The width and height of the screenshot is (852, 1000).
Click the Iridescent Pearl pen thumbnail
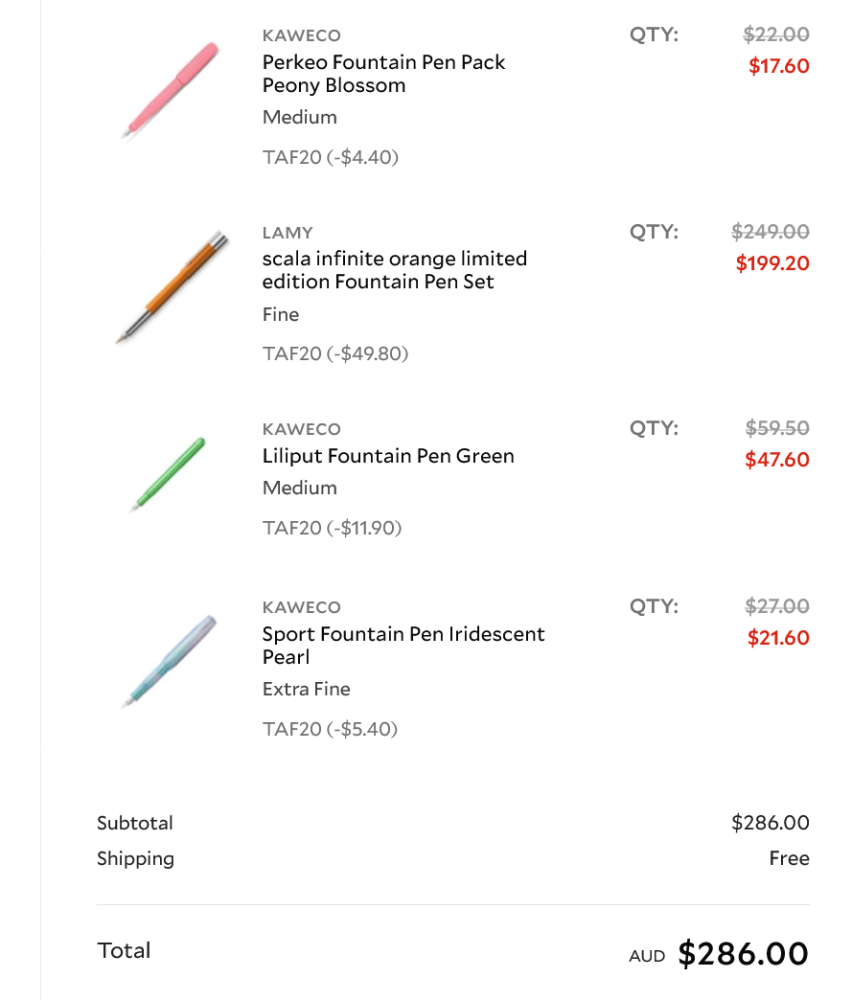pyautogui.click(x=170, y=655)
